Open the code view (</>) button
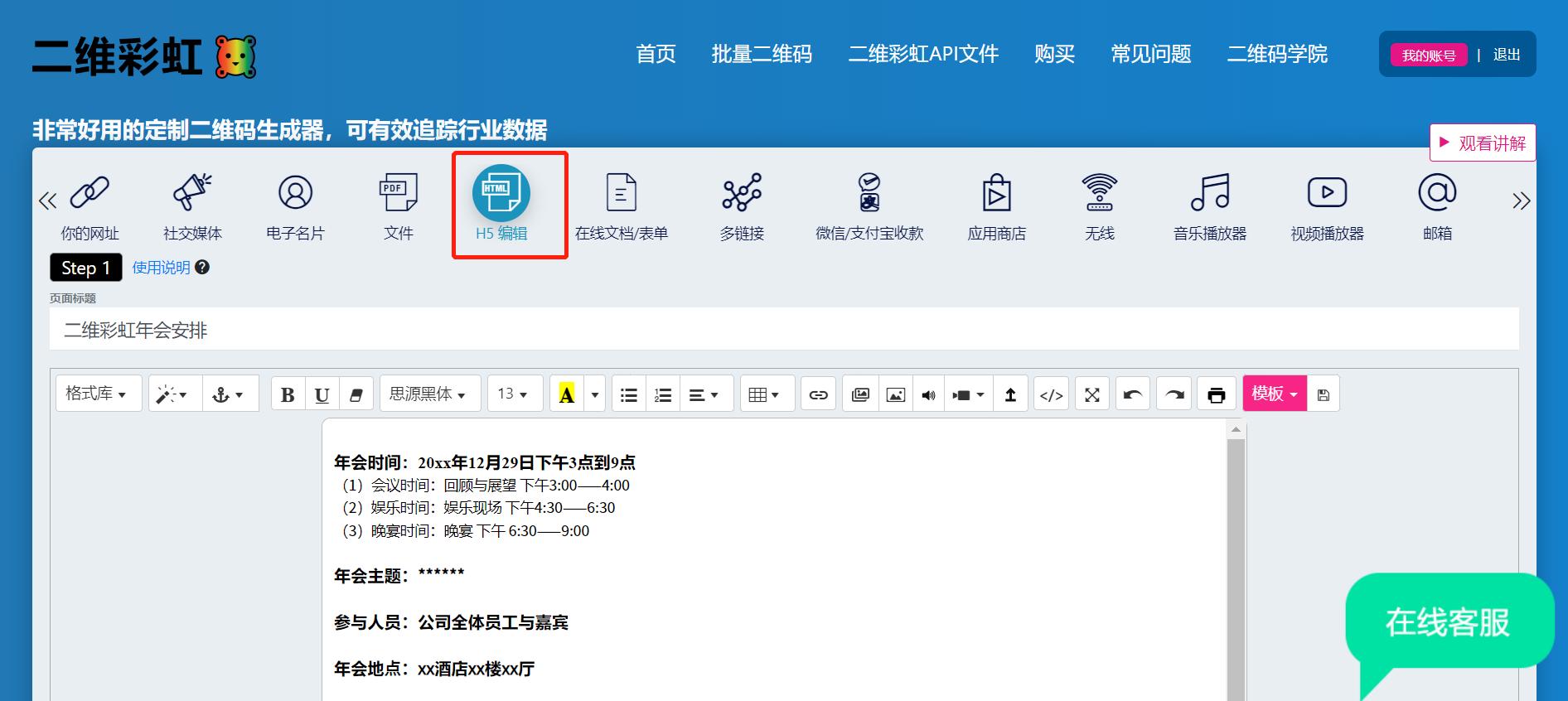The height and width of the screenshot is (701, 1568). (x=1051, y=394)
